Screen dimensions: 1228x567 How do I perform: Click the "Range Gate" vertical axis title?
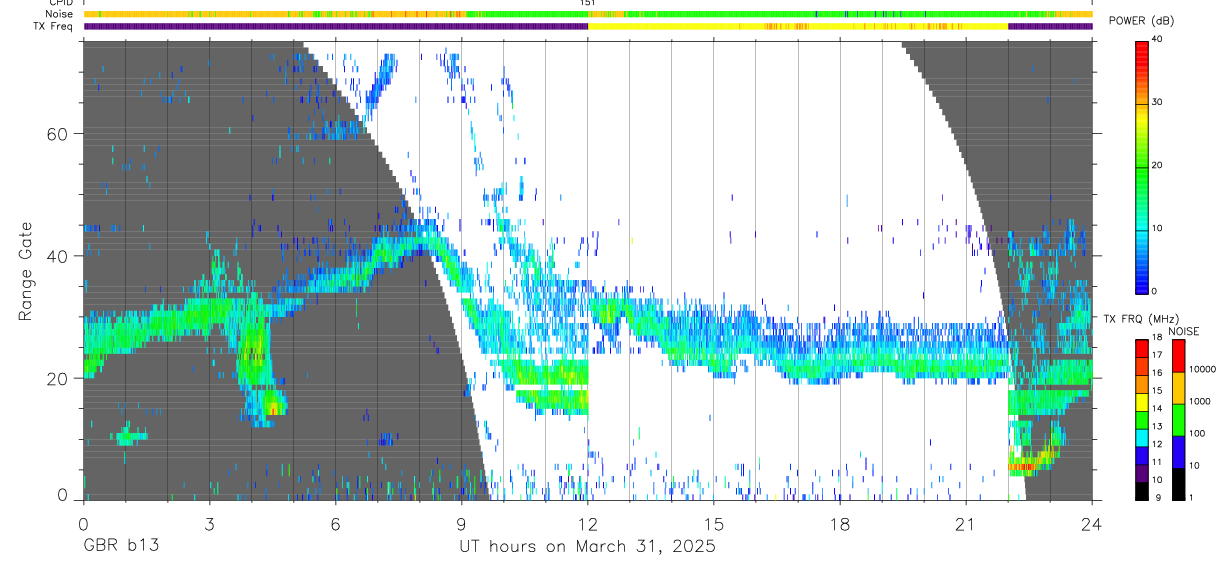[27, 271]
